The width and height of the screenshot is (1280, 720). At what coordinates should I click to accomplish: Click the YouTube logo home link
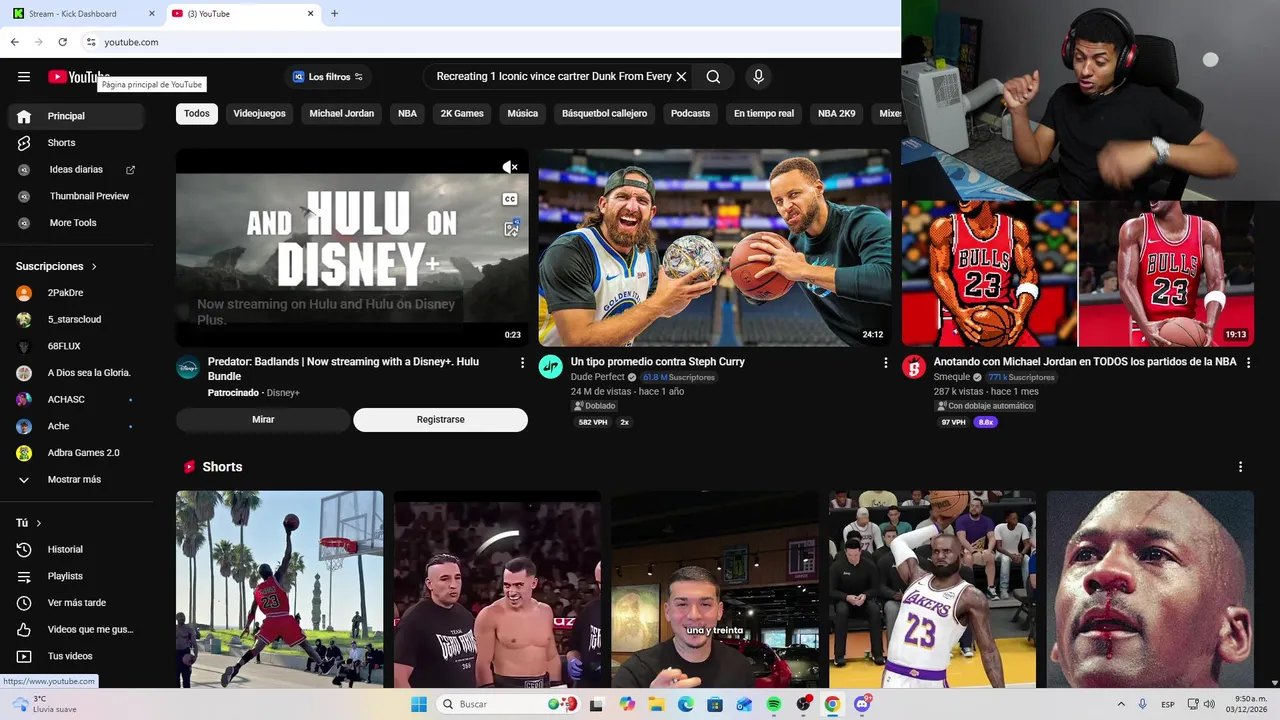point(78,77)
